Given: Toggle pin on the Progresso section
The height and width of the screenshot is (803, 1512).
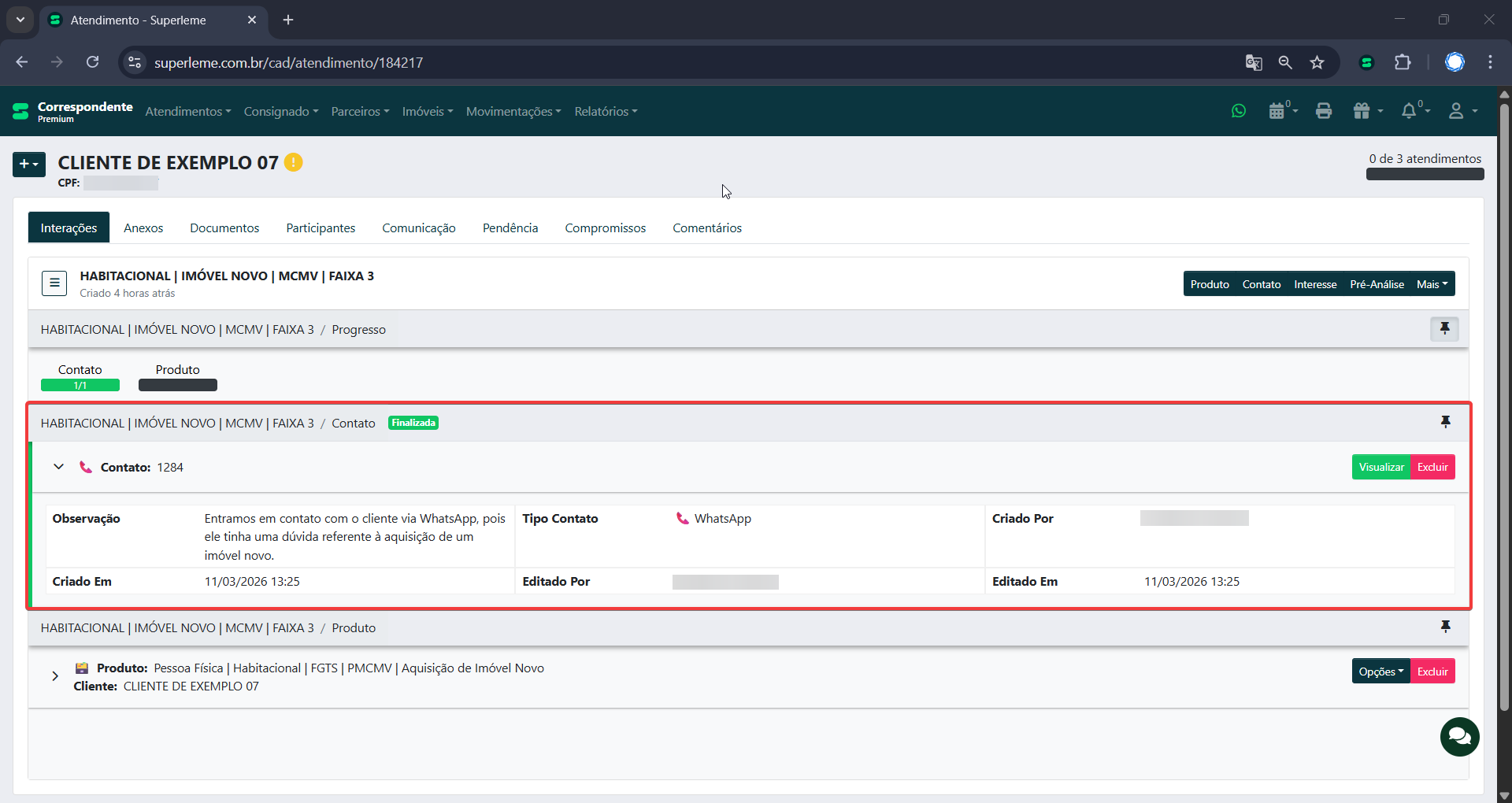Looking at the screenshot, I should click(1444, 328).
